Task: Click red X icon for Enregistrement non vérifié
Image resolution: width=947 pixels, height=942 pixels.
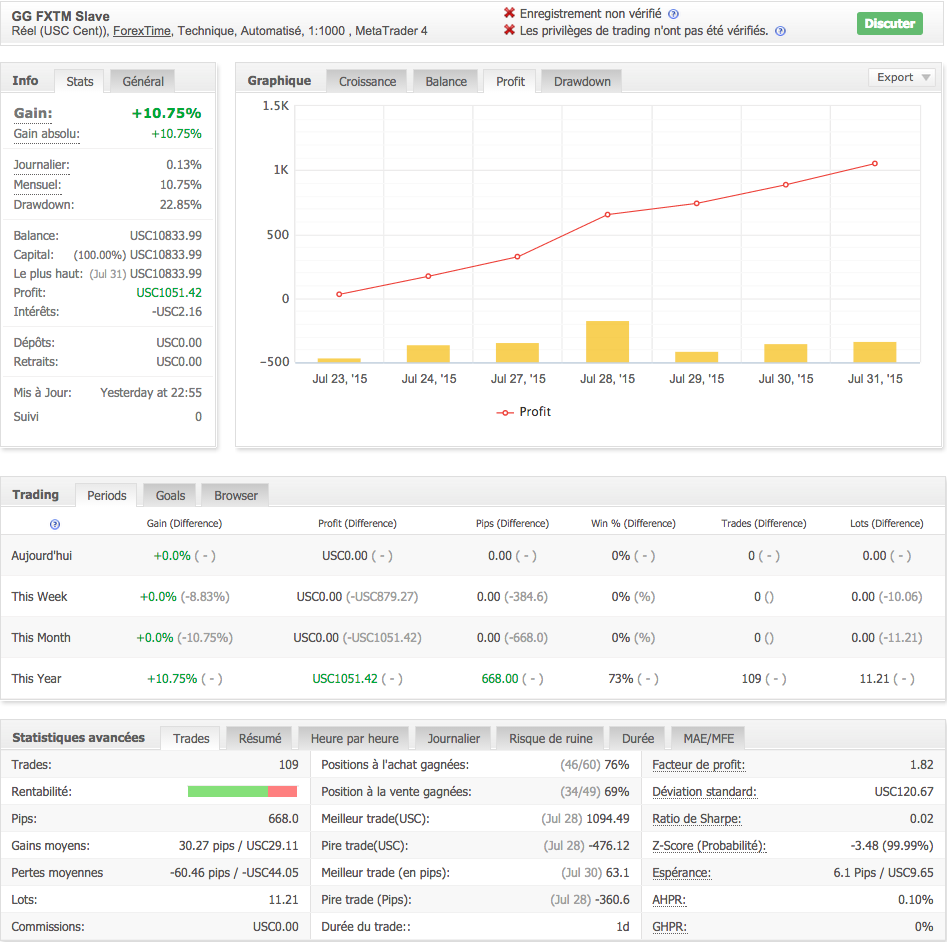Action: (509, 14)
